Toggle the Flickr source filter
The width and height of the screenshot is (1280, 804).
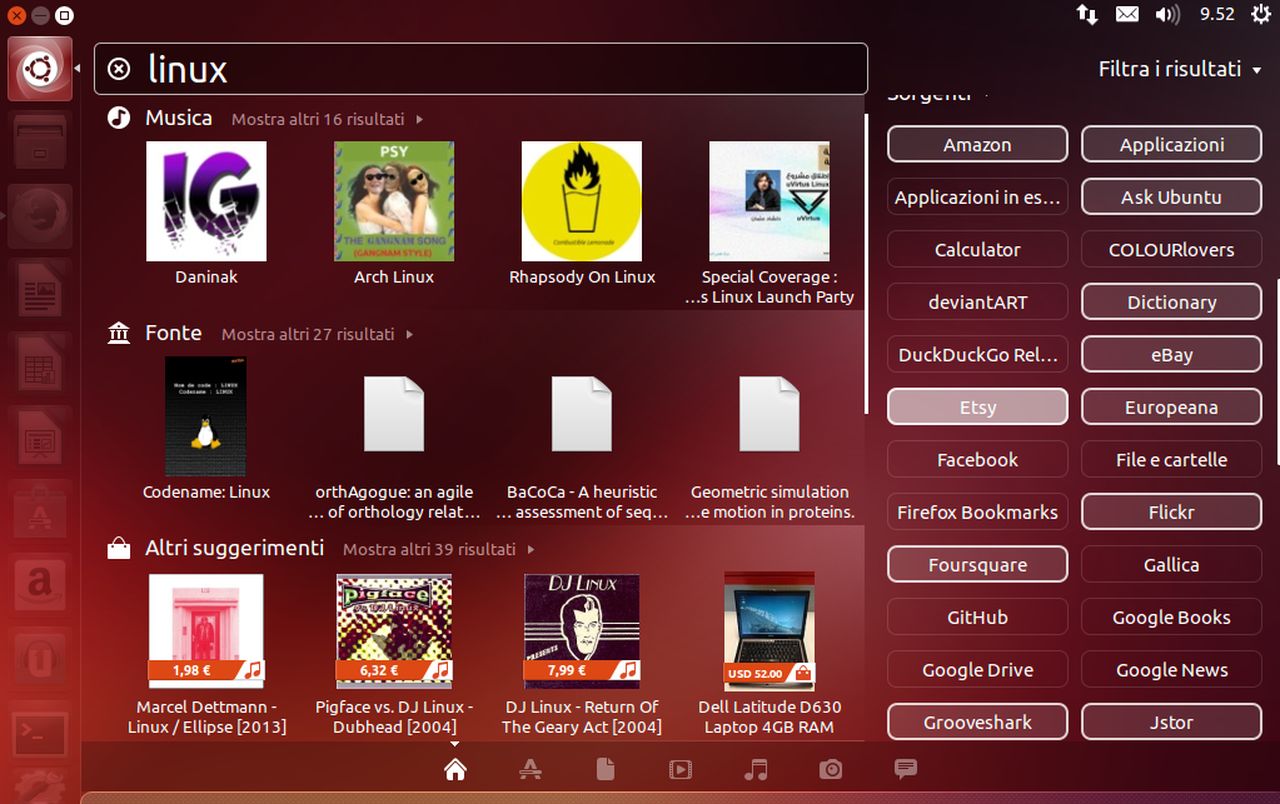(x=1171, y=512)
